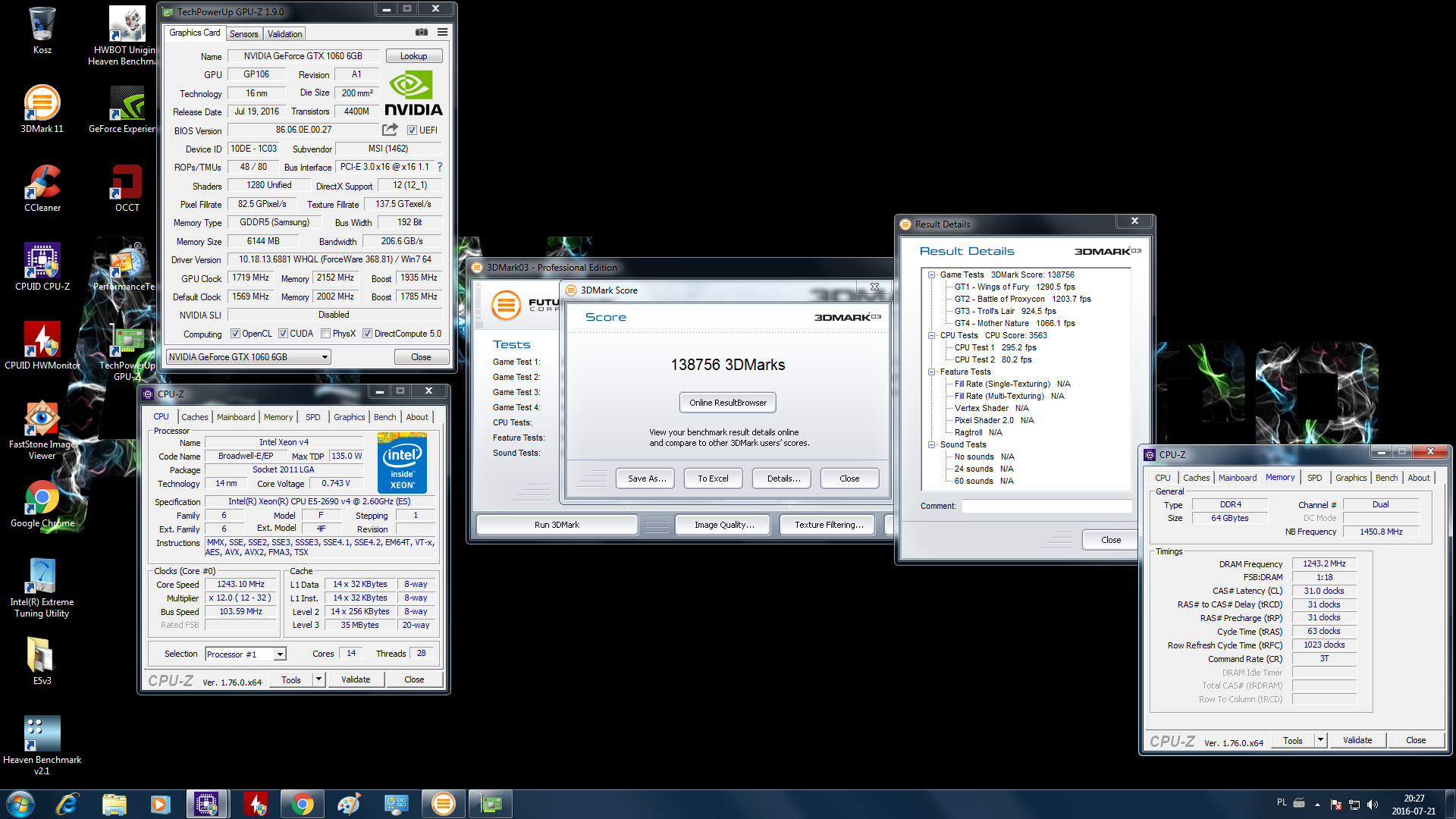Open Tools dropdown arrow in CPU-Z CPU window

click(x=319, y=679)
